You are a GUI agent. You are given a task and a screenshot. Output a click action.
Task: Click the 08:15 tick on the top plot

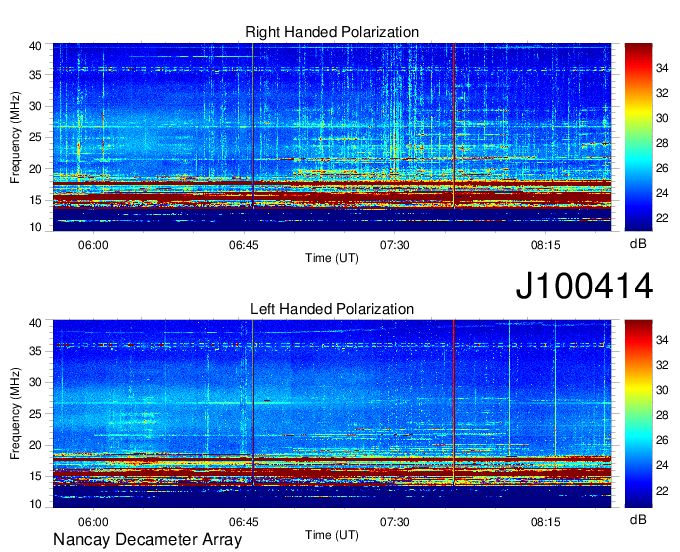coord(546,245)
